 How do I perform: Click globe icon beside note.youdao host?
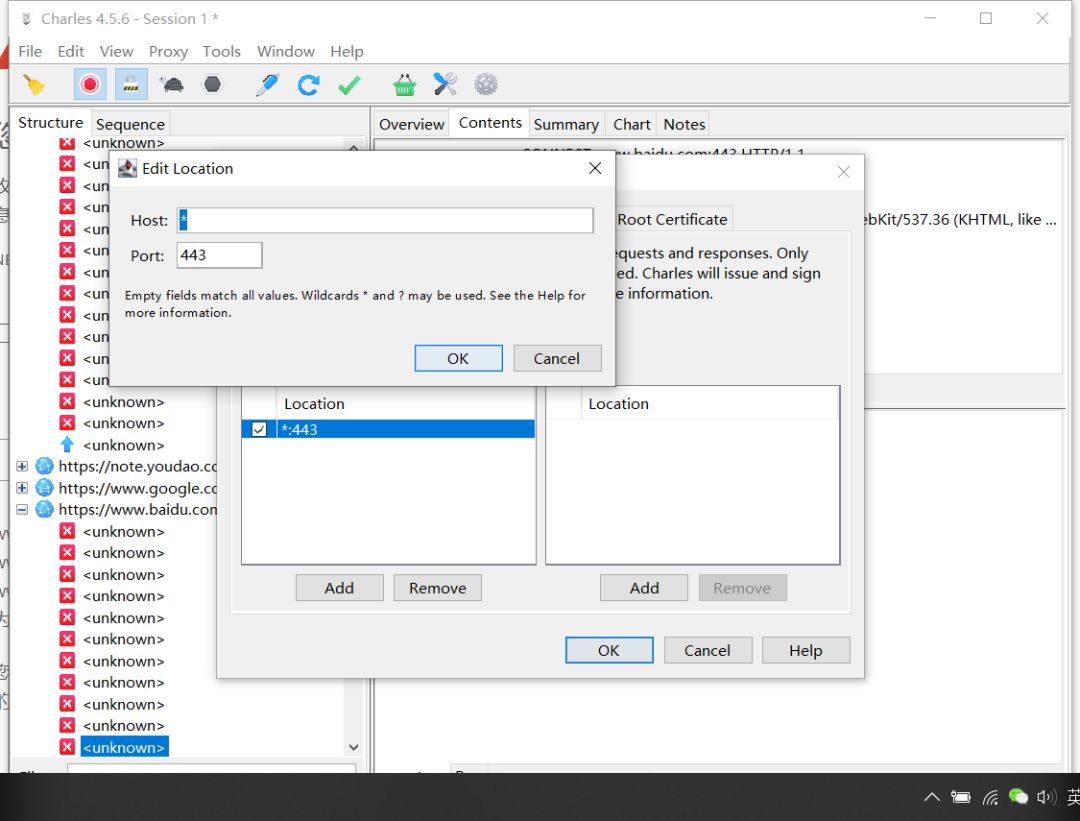tap(44, 466)
